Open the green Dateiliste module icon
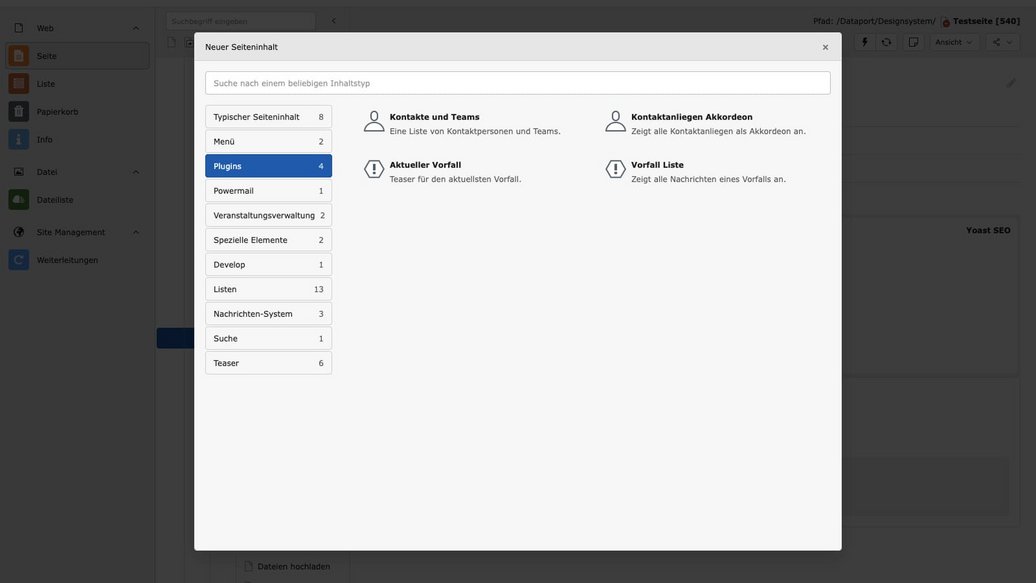Image resolution: width=1036 pixels, height=583 pixels. click(x=19, y=200)
